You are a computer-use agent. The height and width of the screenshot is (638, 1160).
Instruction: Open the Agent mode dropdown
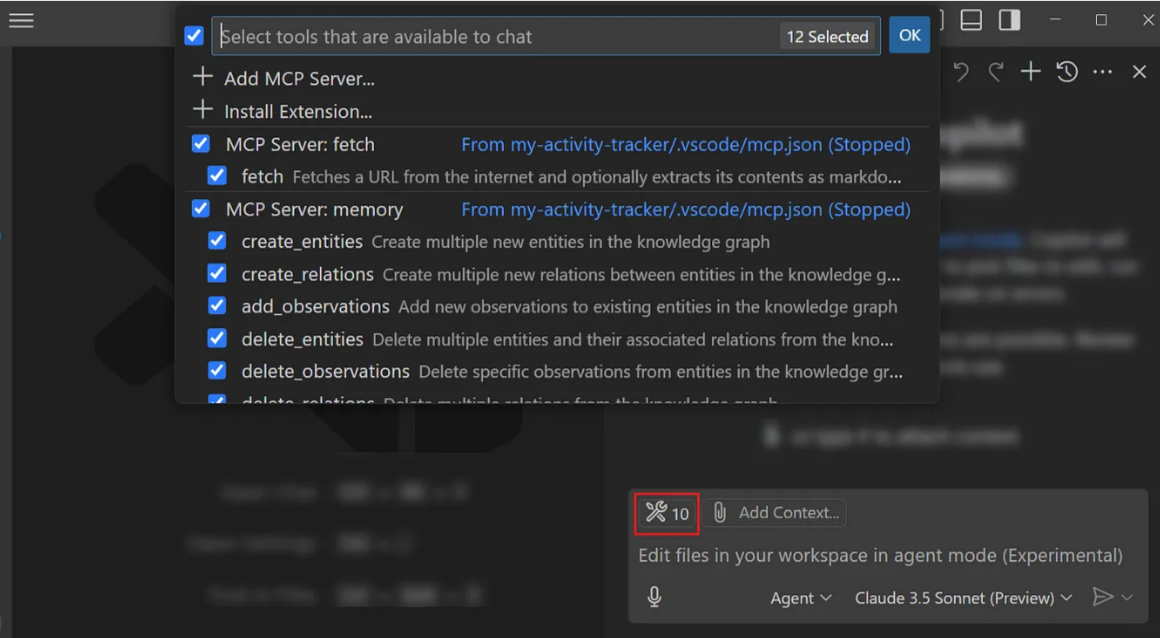click(800, 598)
